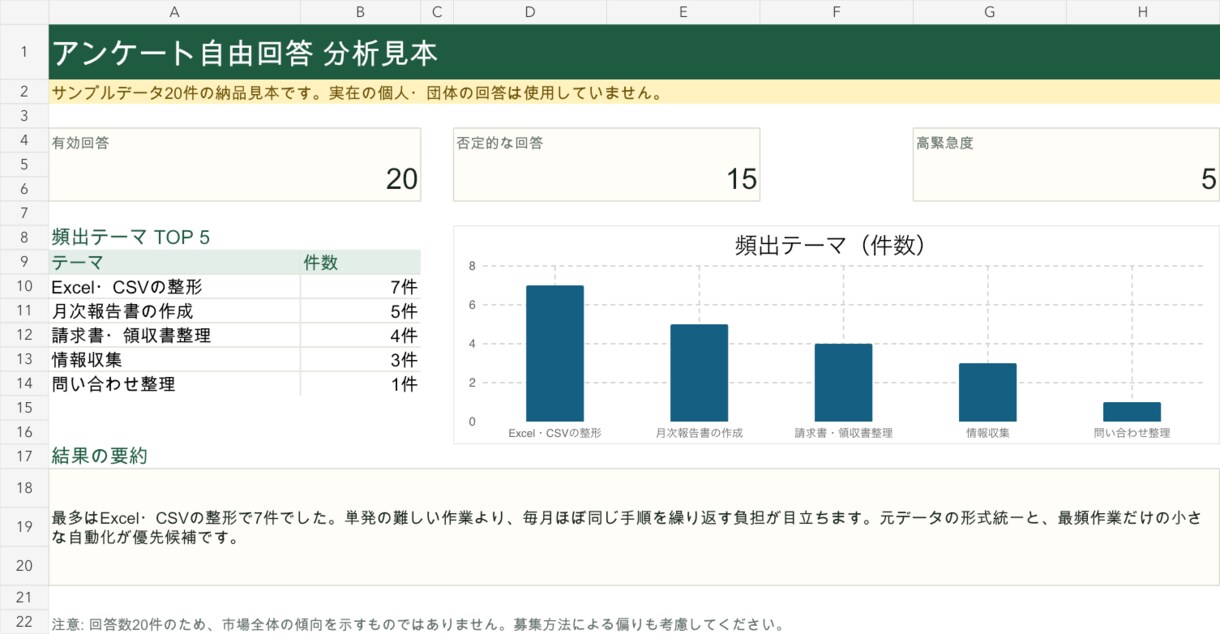Select column A header
This screenshot has width=1220, height=634.
point(174,12)
